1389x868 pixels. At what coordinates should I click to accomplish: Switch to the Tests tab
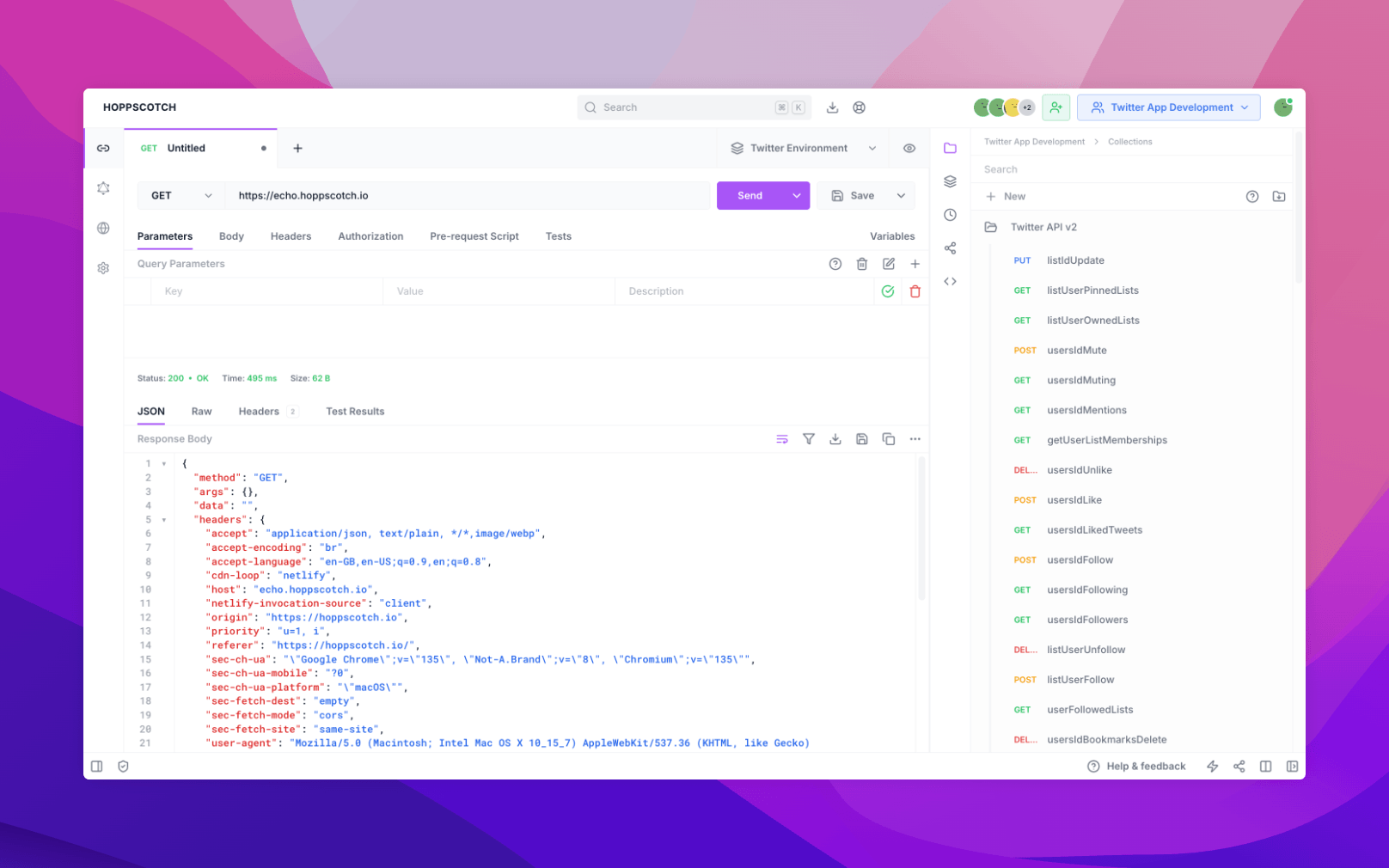coord(558,236)
